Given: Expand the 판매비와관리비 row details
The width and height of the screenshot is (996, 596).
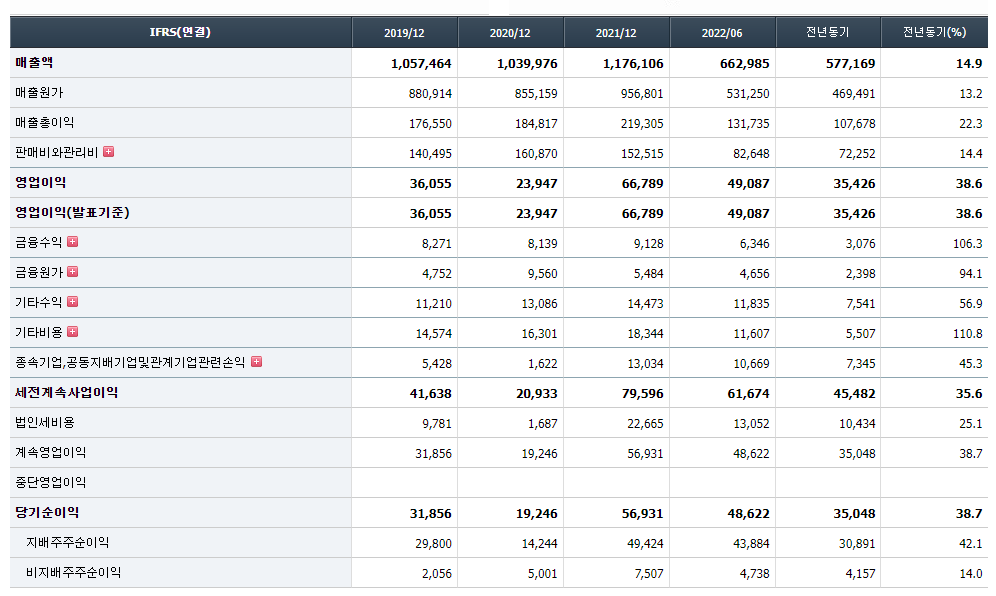Looking at the screenshot, I should click(x=109, y=152).
